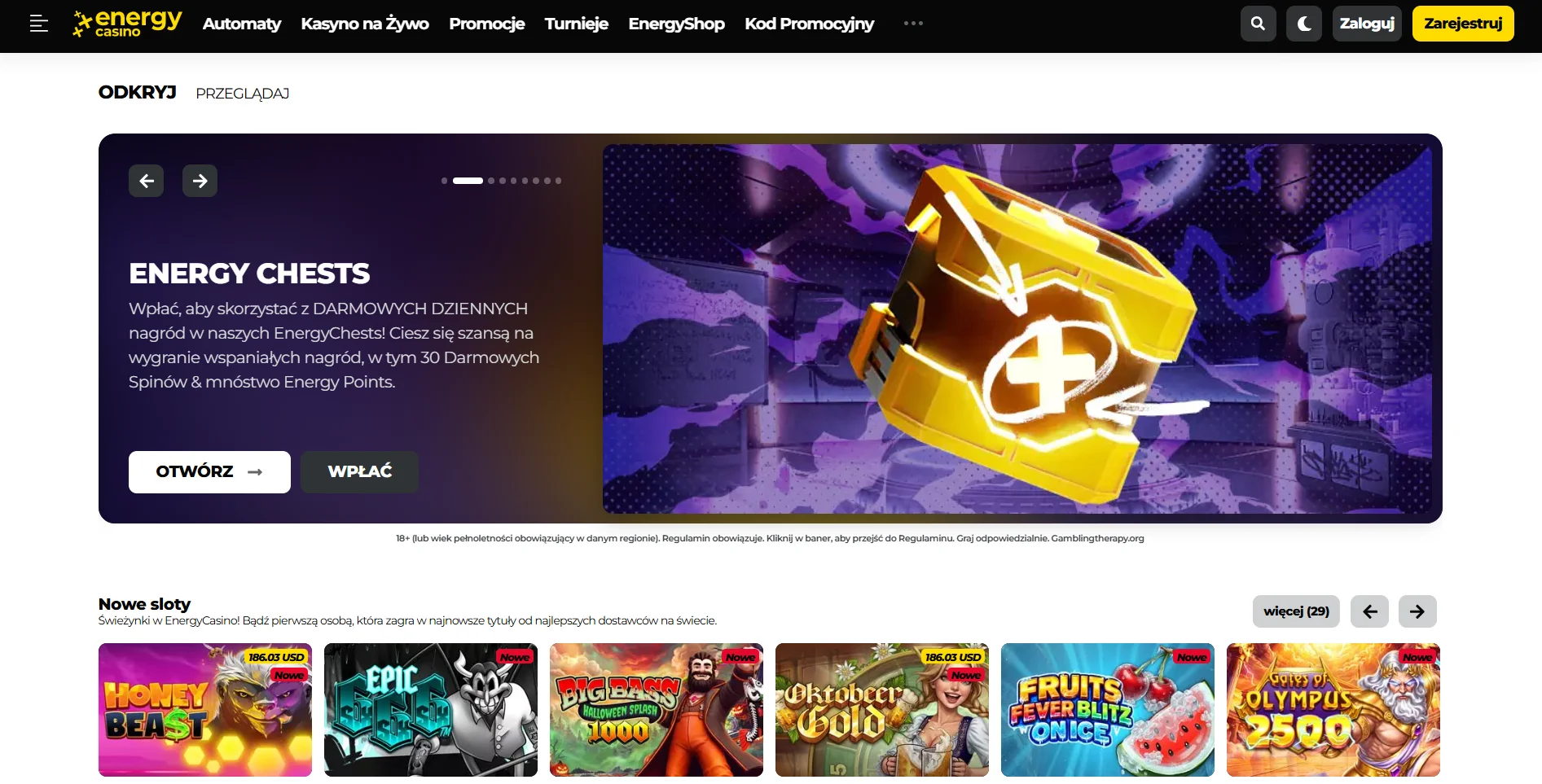Click the Energy Chests banner image
This screenshot has height=784, width=1542.
tap(1017, 329)
